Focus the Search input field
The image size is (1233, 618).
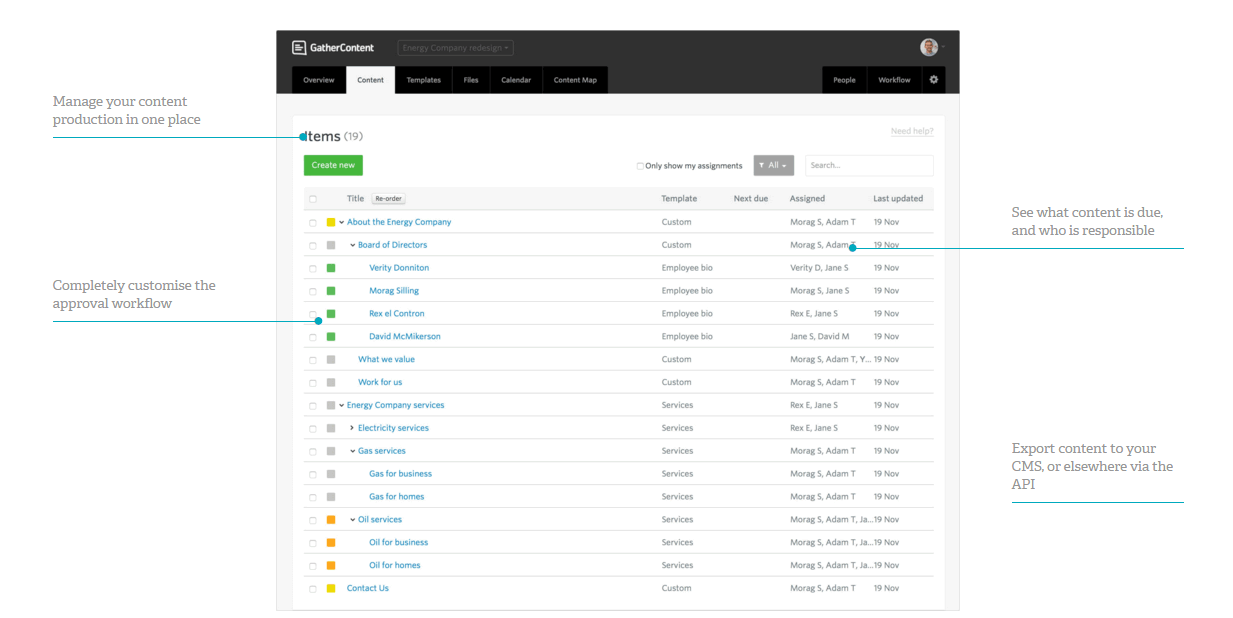point(869,165)
